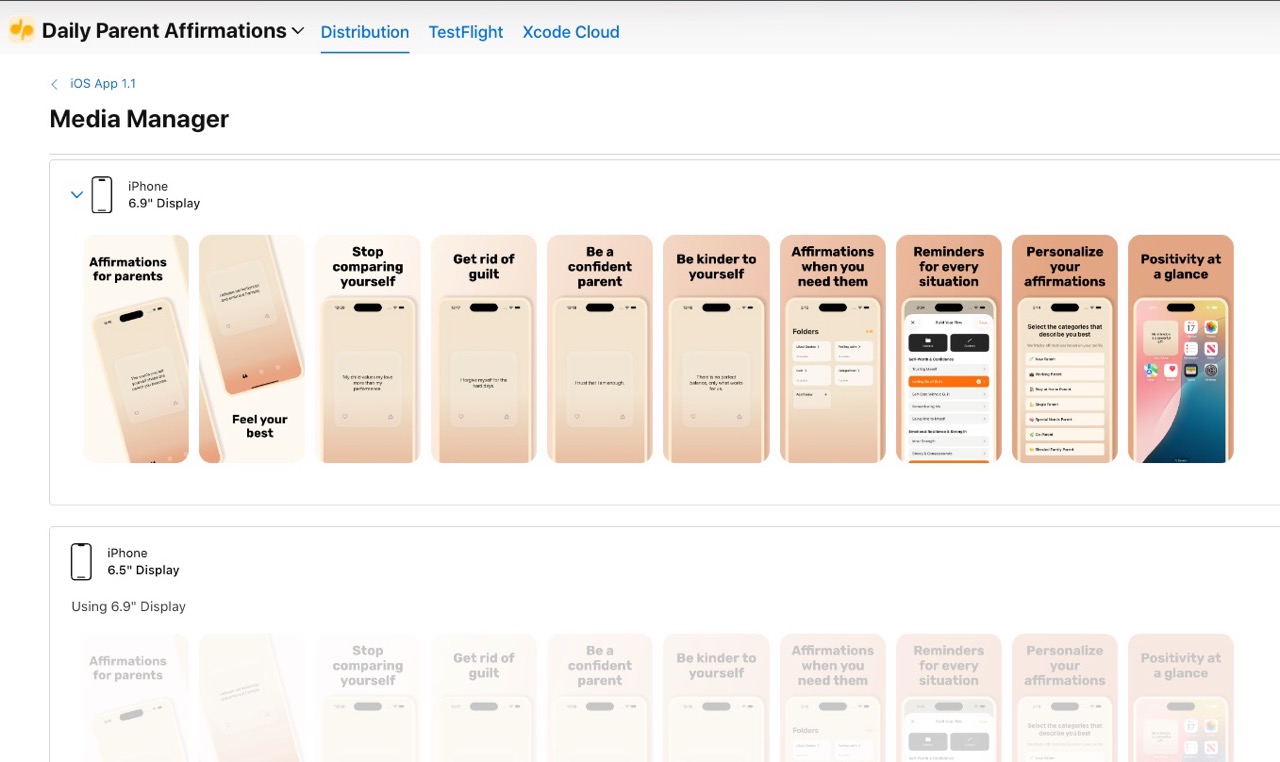Click the back chevron arrow icon
This screenshot has width=1280, height=762.
pos(55,85)
